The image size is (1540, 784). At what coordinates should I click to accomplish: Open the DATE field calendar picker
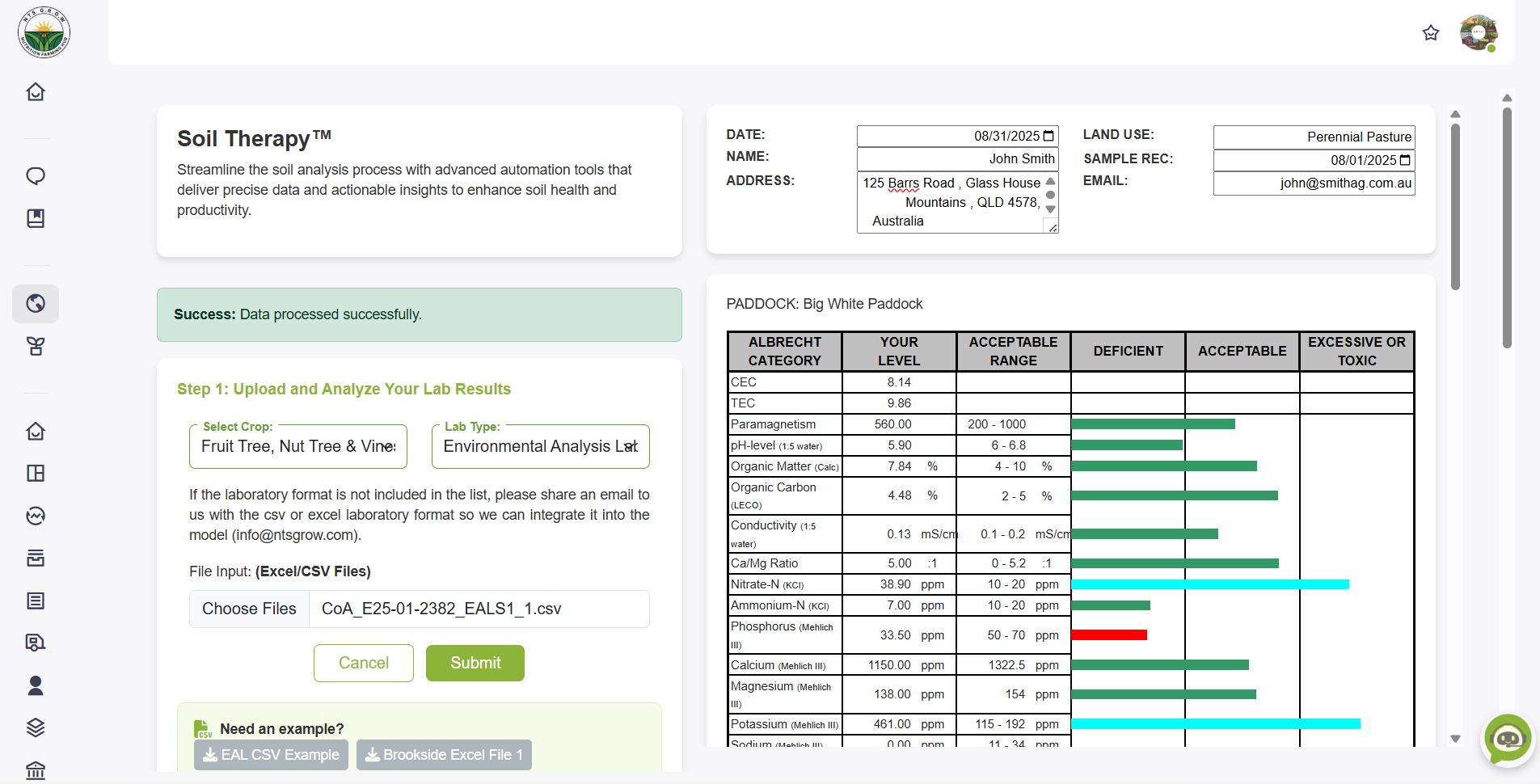point(1048,136)
